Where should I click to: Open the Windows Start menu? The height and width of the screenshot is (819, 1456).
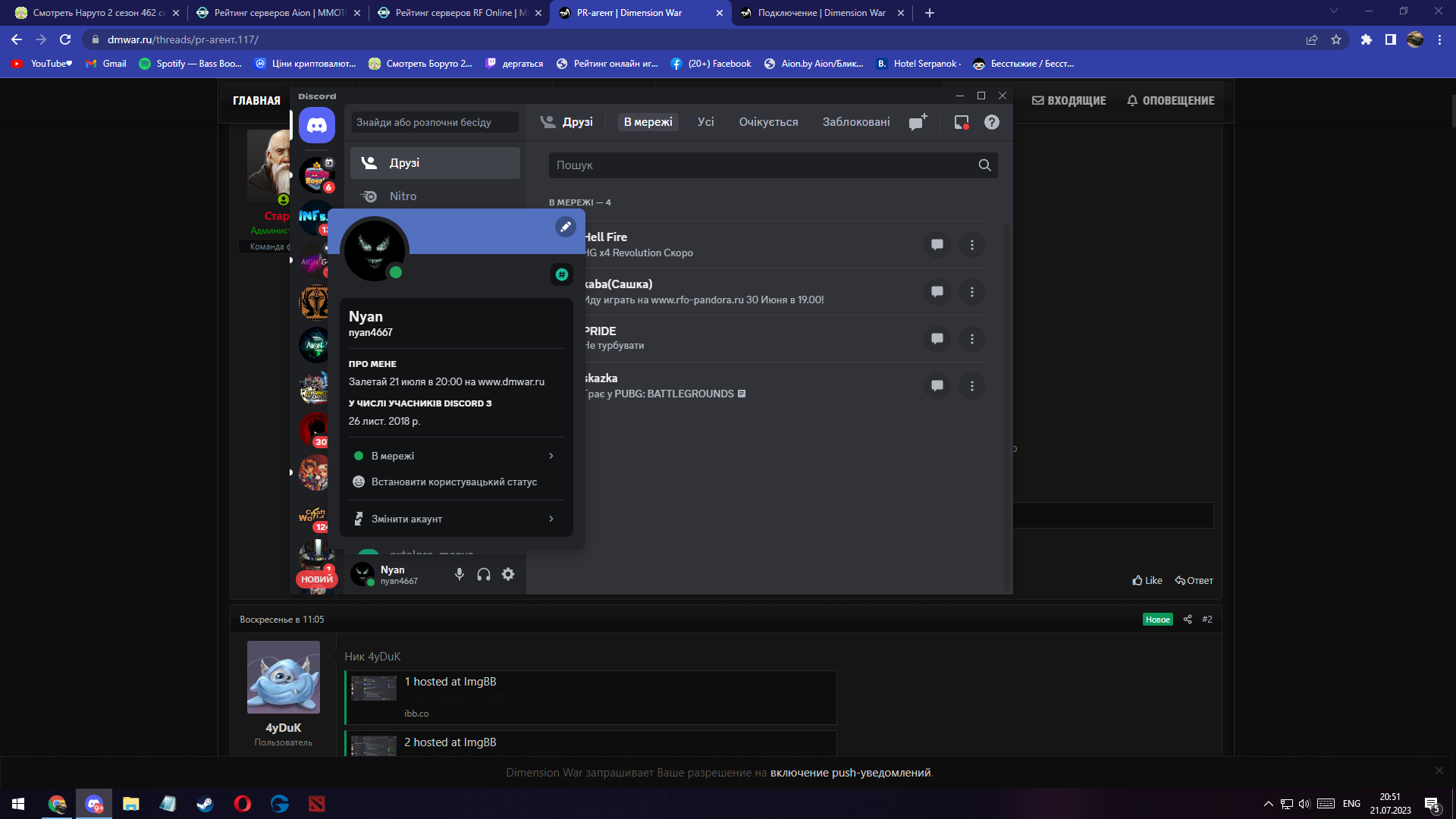[x=18, y=804]
